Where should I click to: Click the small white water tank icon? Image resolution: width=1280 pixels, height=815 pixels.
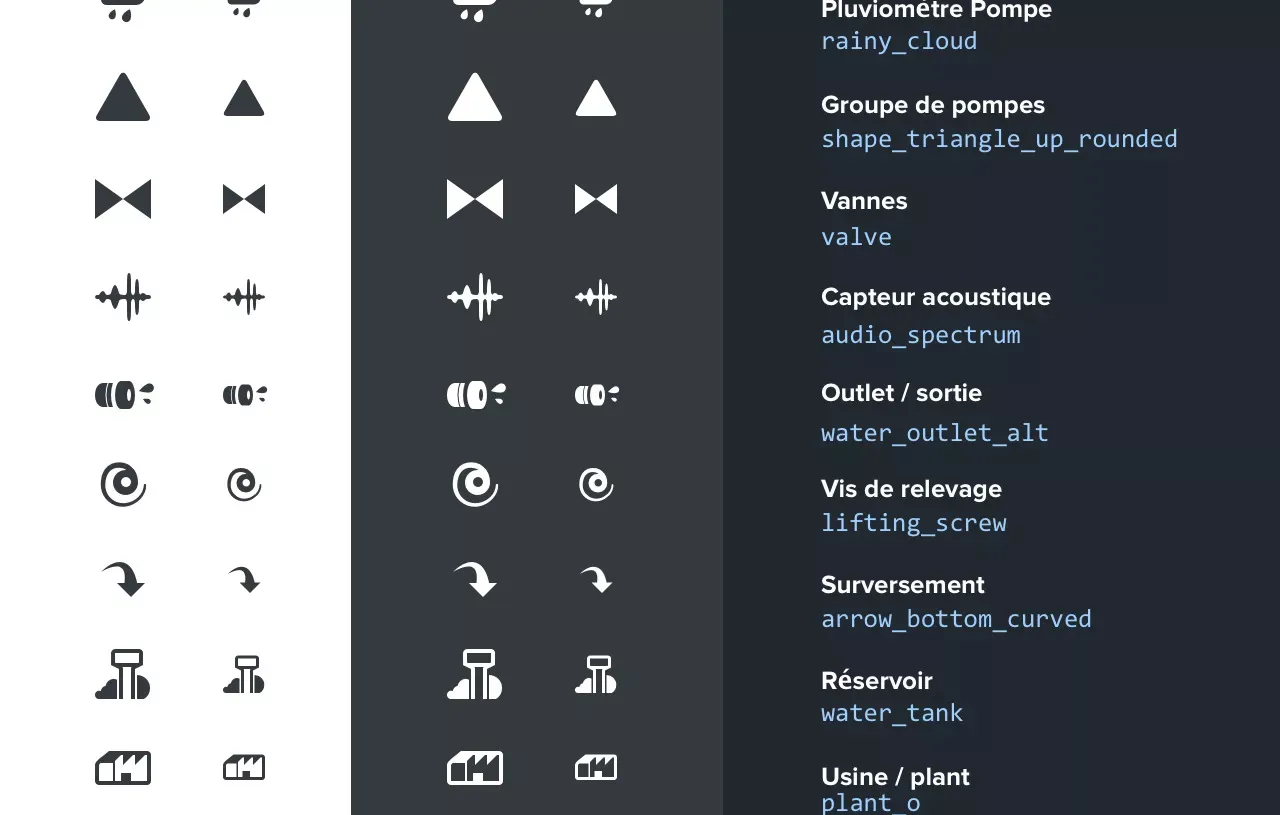coord(596,675)
